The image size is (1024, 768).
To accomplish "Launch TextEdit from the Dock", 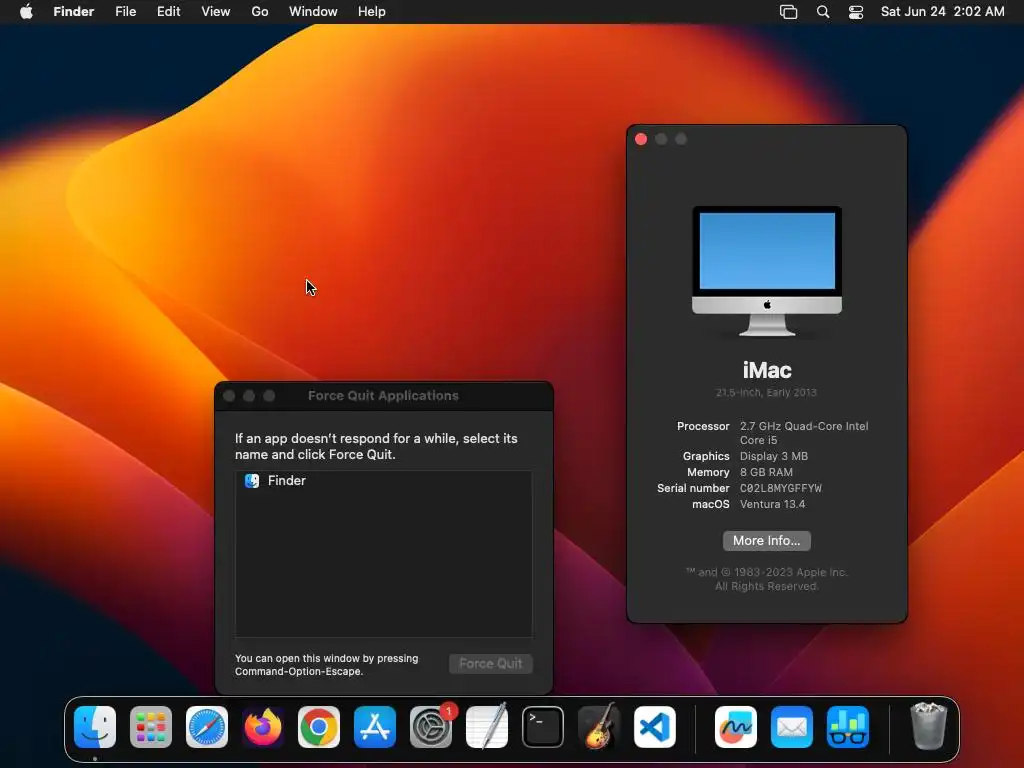I will tap(487, 727).
